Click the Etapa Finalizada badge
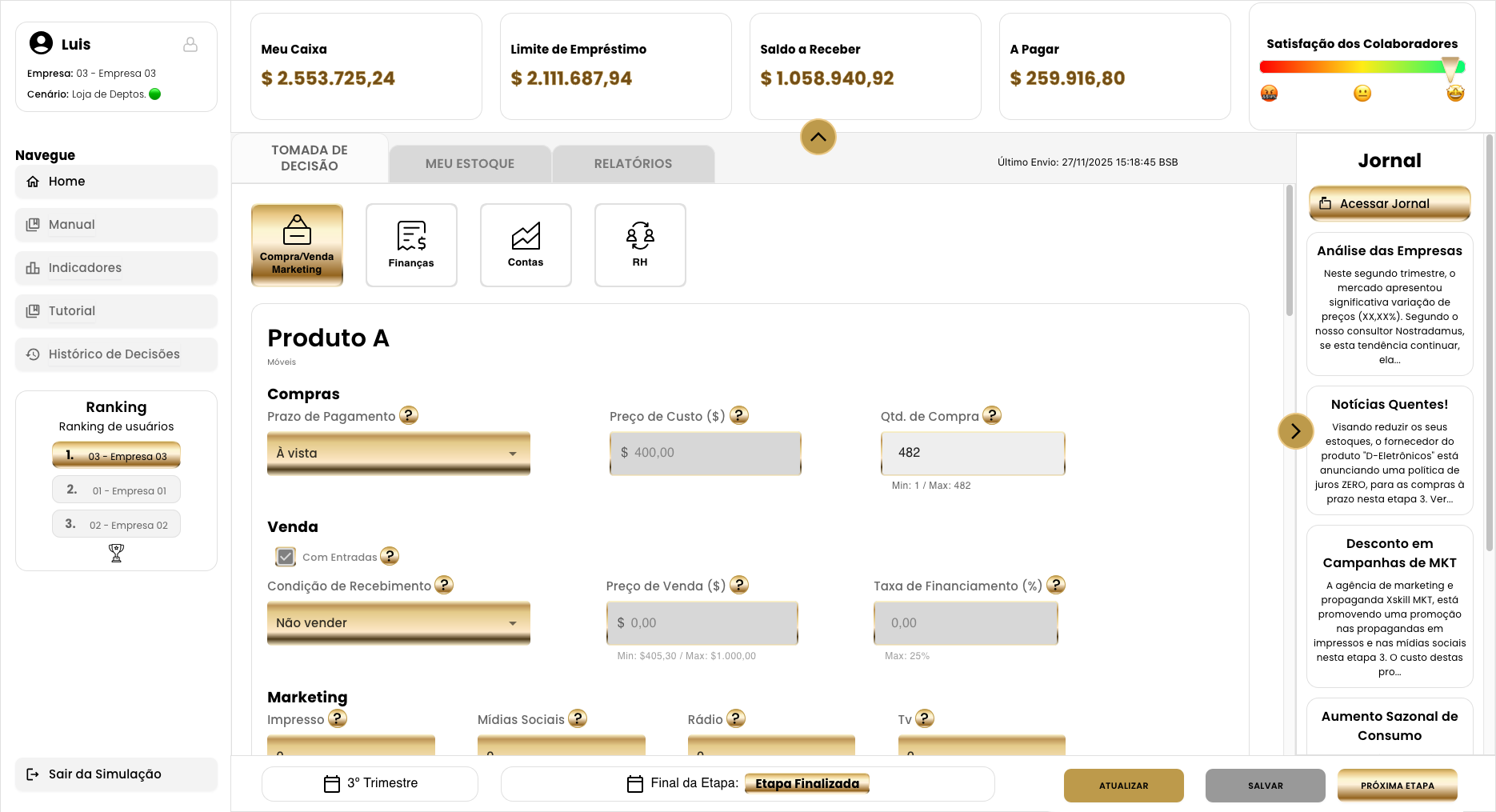The height and width of the screenshot is (812, 1496). (x=806, y=784)
